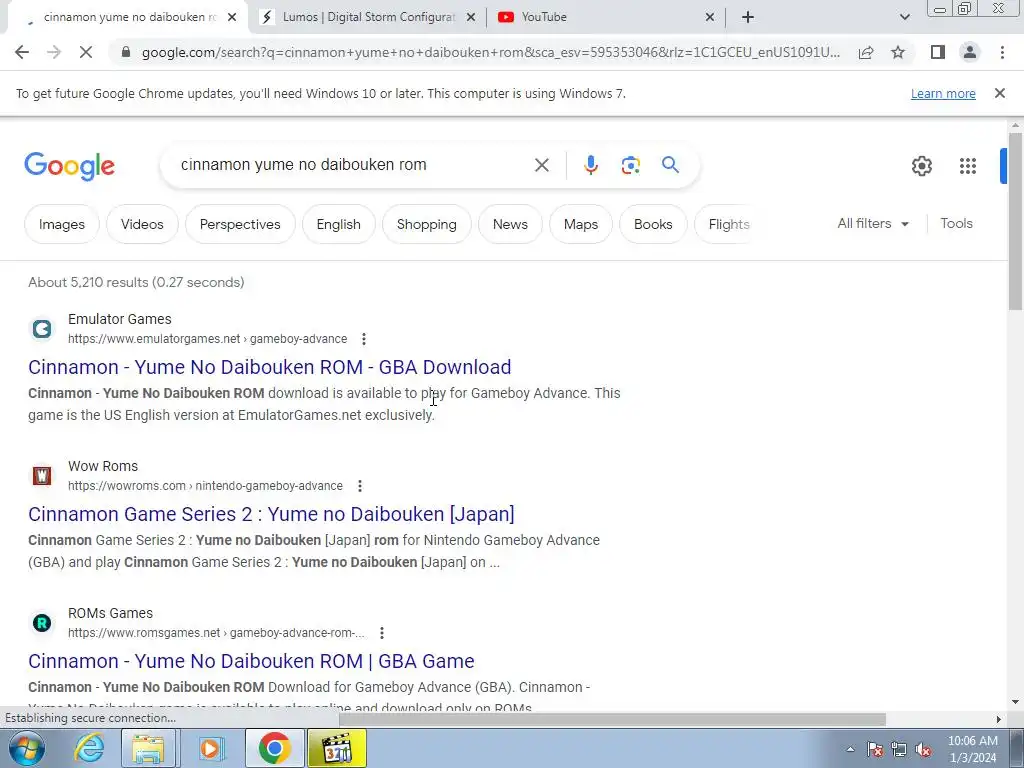Click the emulatorgames.net URL breadcrumb
Viewport: 1024px width, 768px height.
click(207, 339)
